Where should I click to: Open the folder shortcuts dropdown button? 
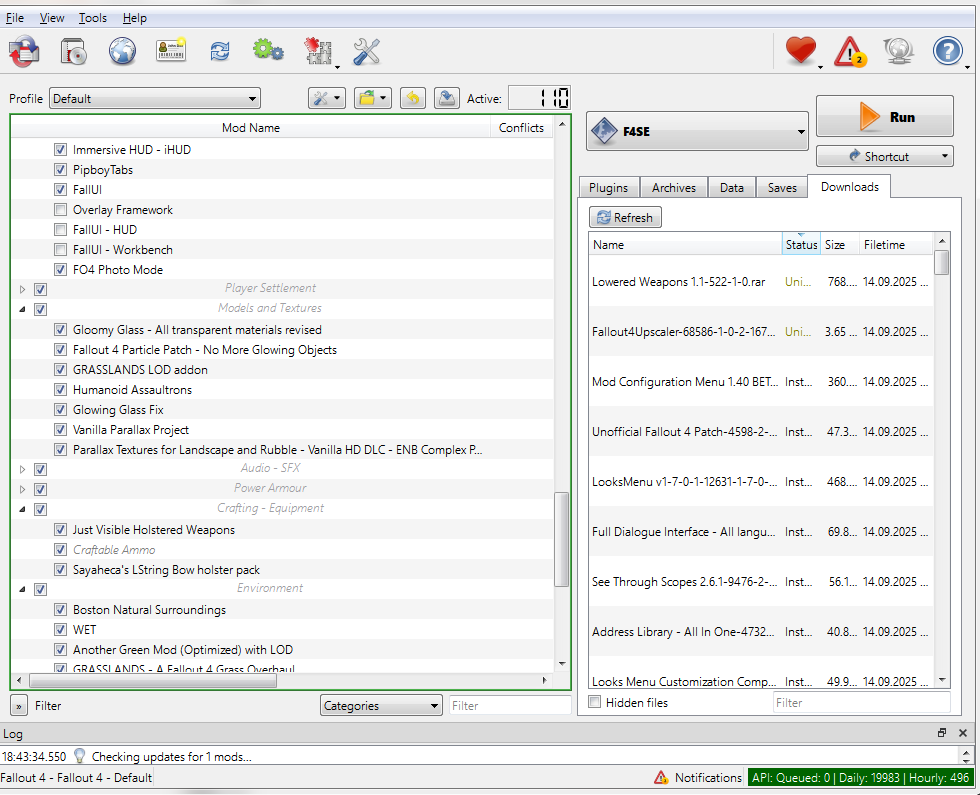click(x=372, y=98)
